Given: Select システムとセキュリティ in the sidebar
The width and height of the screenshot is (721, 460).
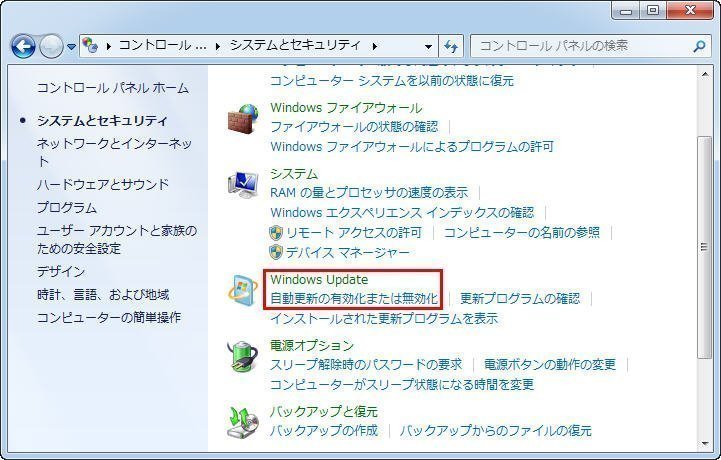Looking at the screenshot, I should coord(103,121).
